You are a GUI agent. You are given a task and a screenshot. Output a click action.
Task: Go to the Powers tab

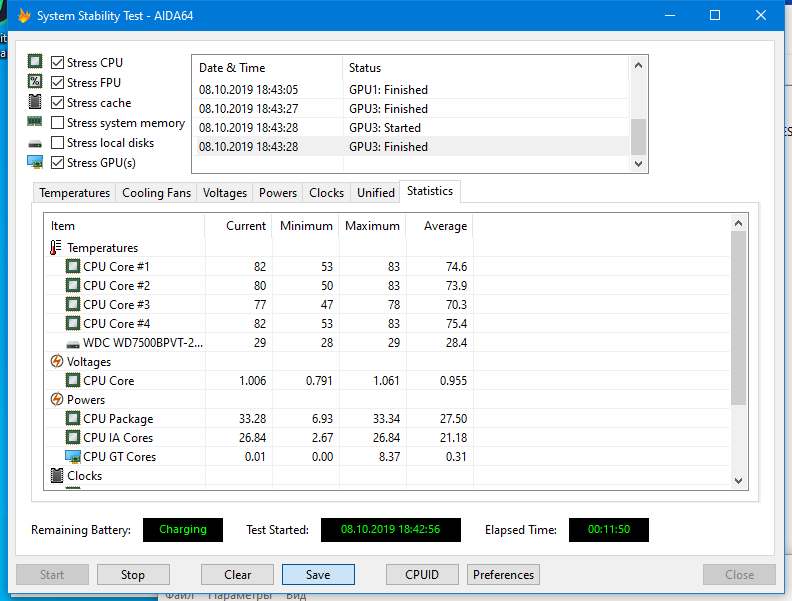[x=278, y=193]
